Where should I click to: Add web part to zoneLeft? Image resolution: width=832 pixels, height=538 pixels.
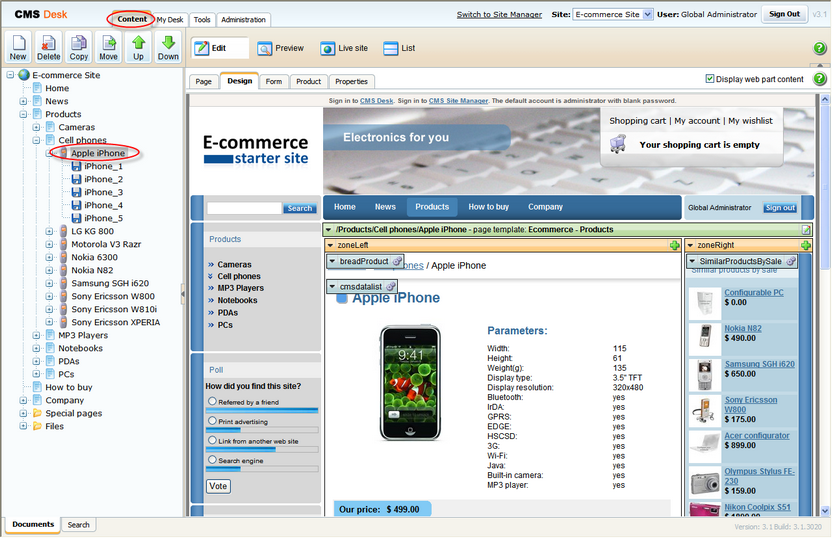click(x=674, y=245)
